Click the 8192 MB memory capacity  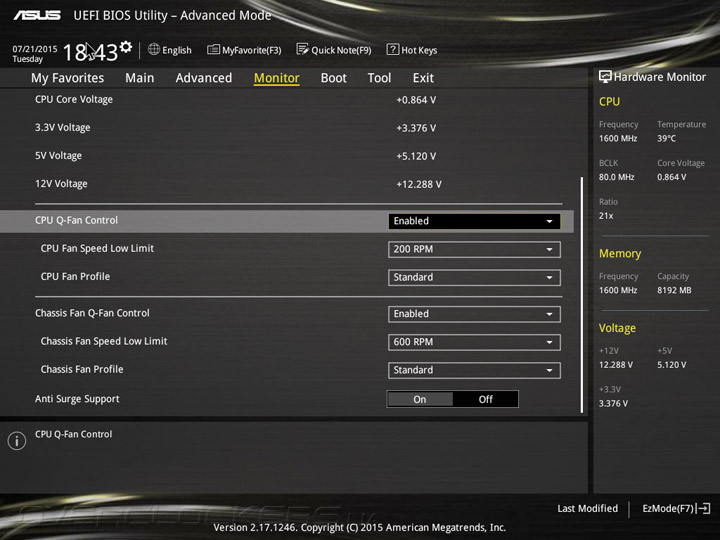[x=674, y=290]
